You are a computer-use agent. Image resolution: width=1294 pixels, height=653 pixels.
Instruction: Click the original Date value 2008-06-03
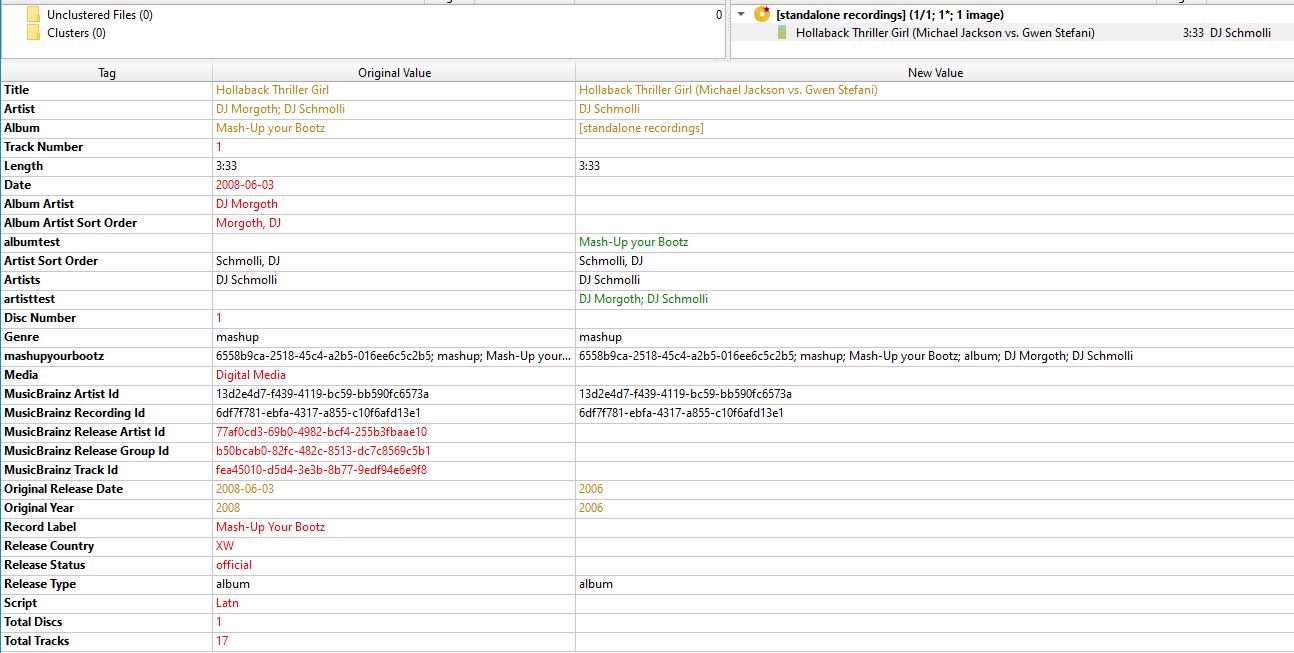pos(244,185)
